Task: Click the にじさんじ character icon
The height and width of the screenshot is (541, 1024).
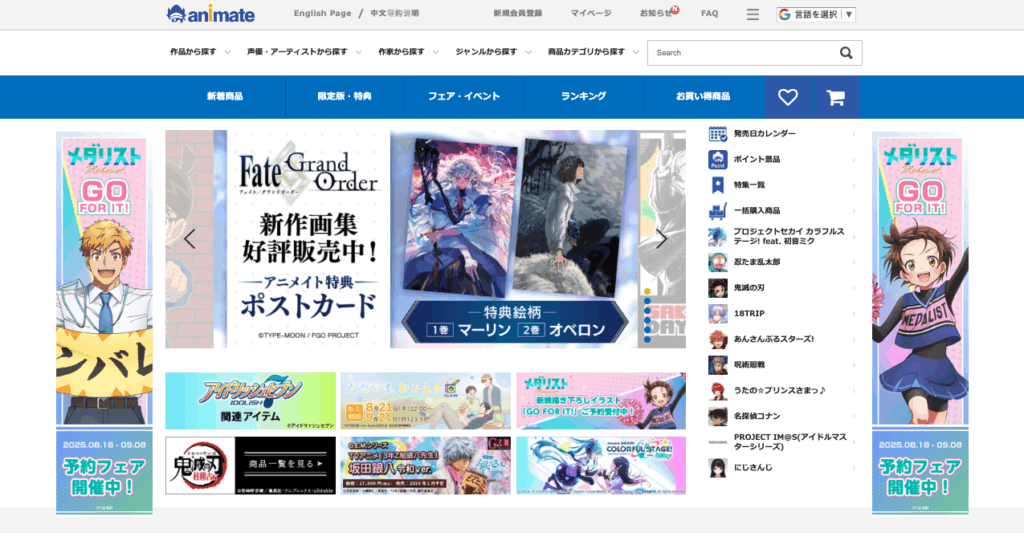Action: 718,468
